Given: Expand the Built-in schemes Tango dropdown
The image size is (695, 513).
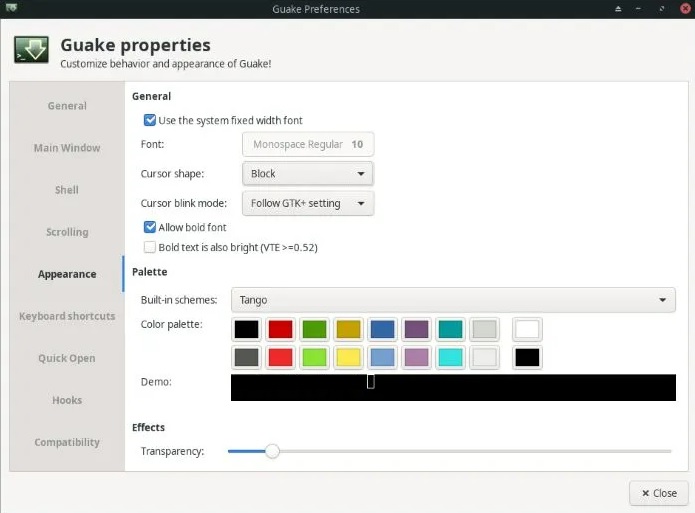Looking at the screenshot, I should click(453, 300).
